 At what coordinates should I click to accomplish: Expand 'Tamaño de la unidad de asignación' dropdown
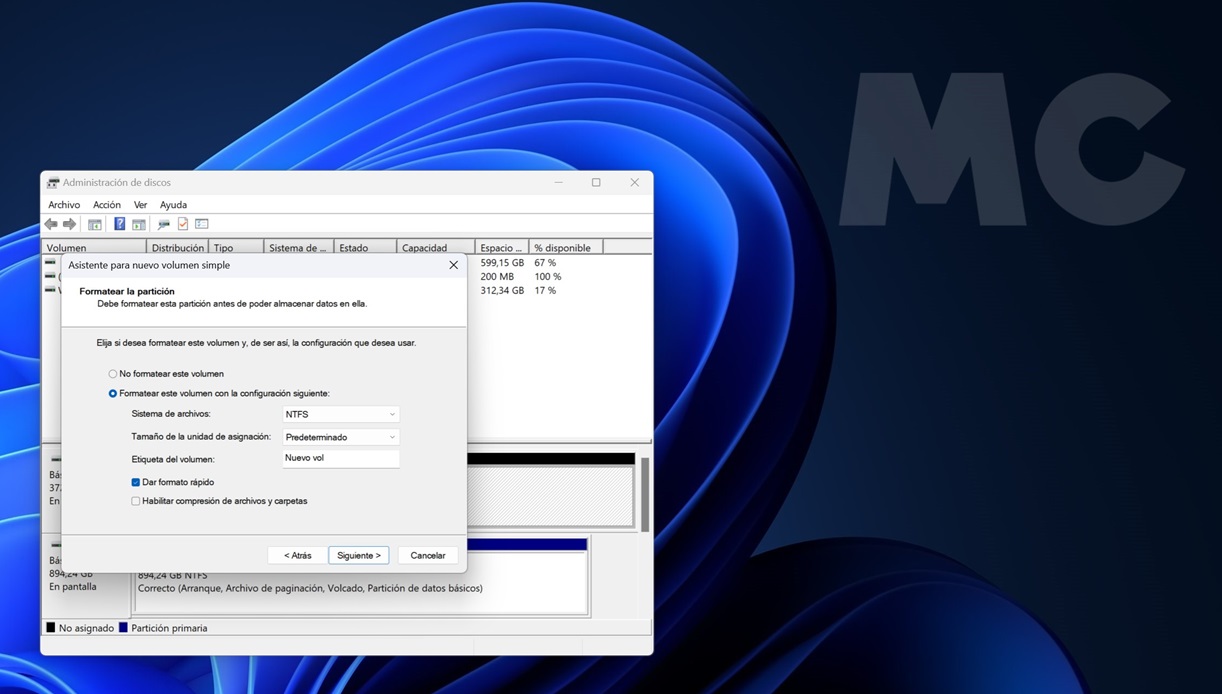point(341,437)
